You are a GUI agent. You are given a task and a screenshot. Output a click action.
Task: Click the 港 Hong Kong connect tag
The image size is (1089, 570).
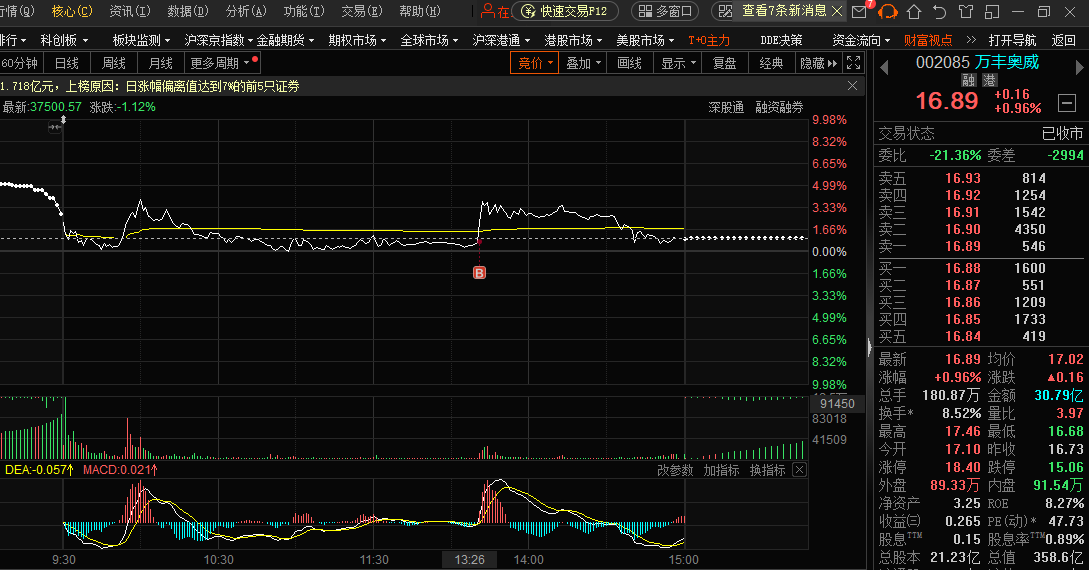click(990, 80)
